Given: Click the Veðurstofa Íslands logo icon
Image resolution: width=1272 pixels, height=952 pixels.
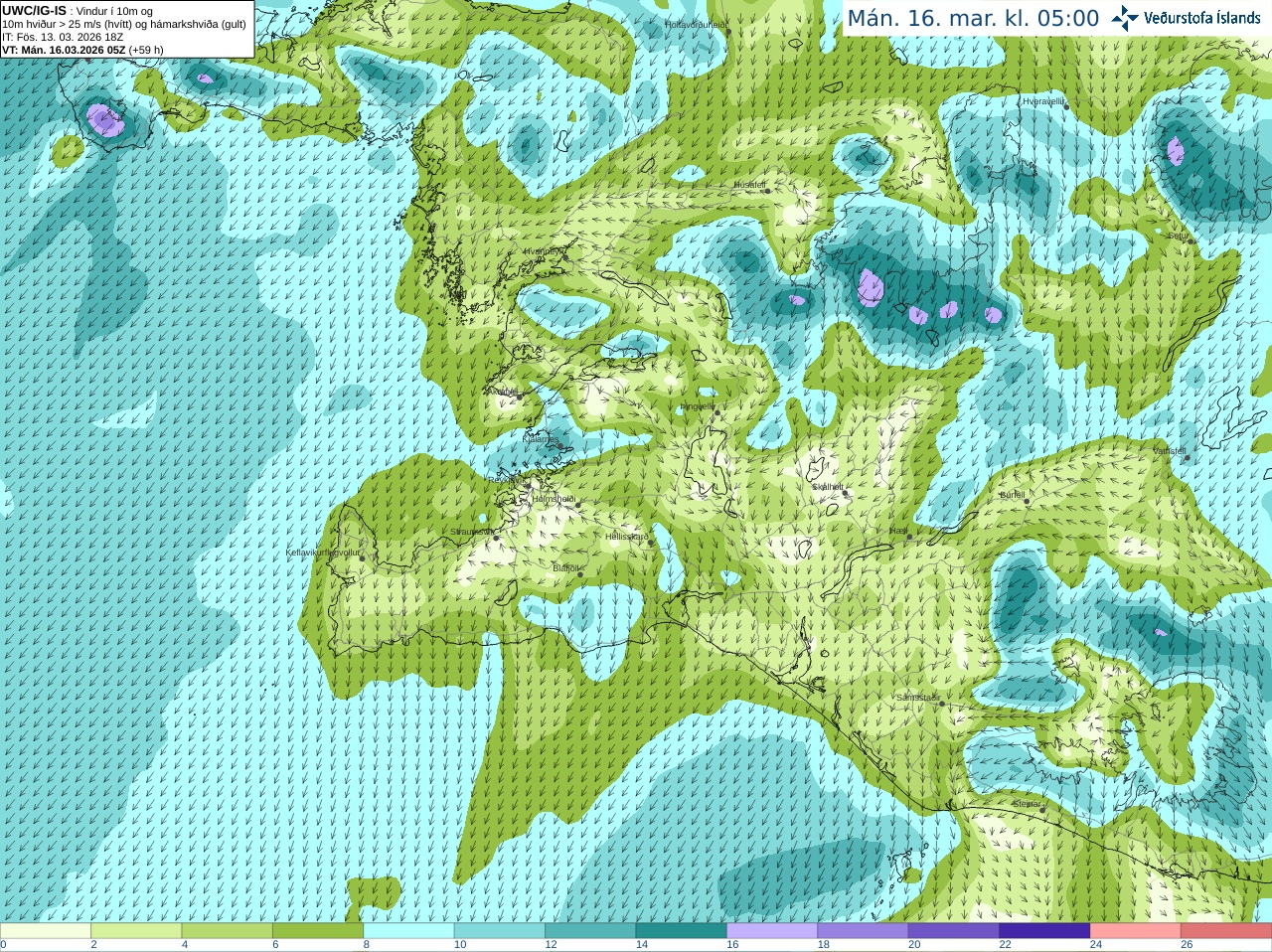Looking at the screenshot, I should click(x=1125, y=18).
